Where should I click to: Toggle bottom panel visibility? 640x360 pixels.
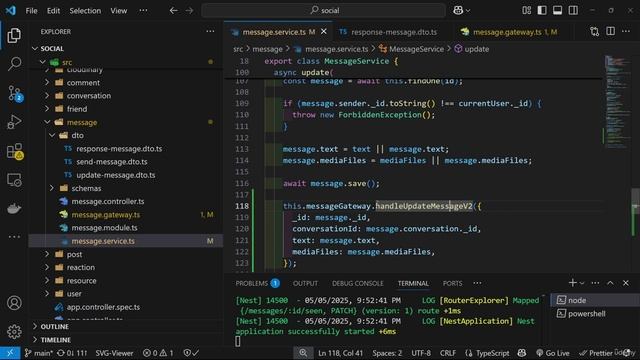pyautogui.click(x=558, y=10)
